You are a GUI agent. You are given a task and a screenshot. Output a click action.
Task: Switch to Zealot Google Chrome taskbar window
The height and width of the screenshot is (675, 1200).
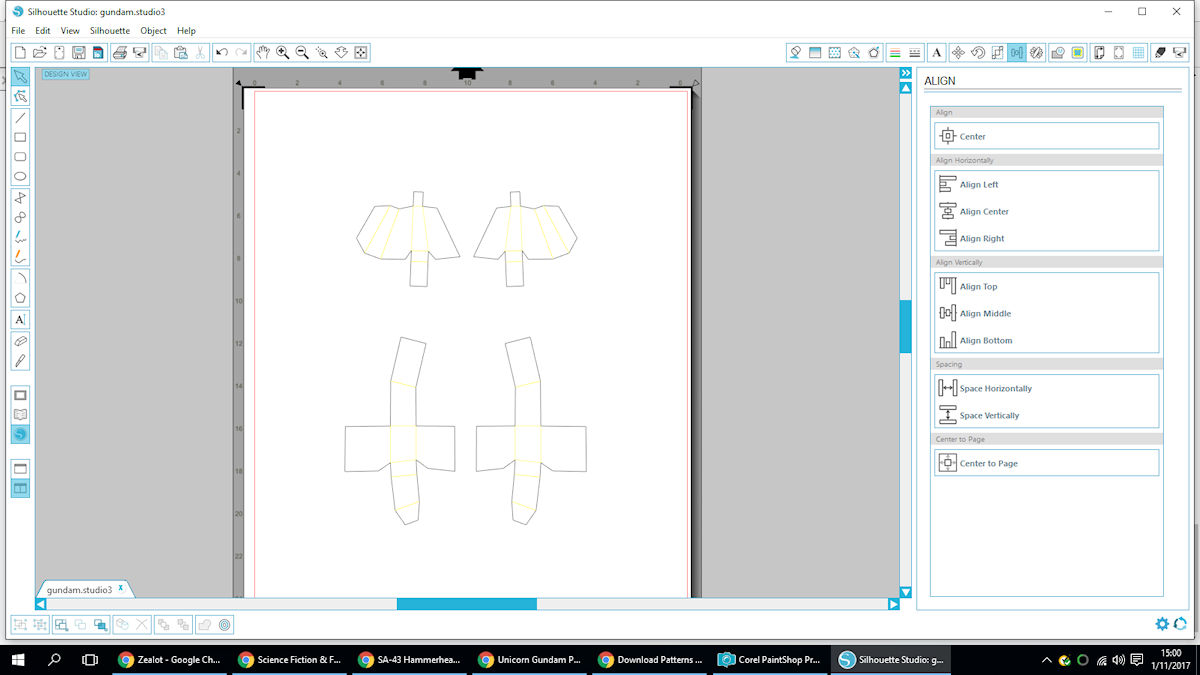170,660
